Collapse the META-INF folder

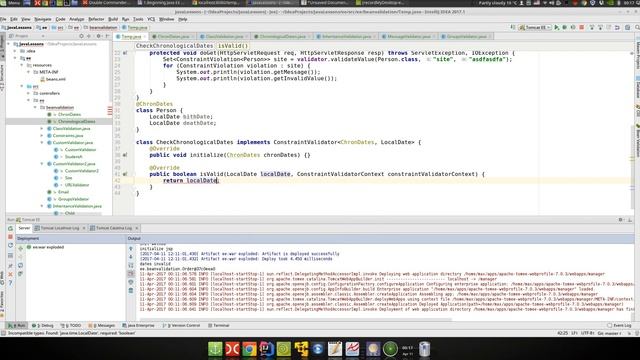tap(29, 72)
